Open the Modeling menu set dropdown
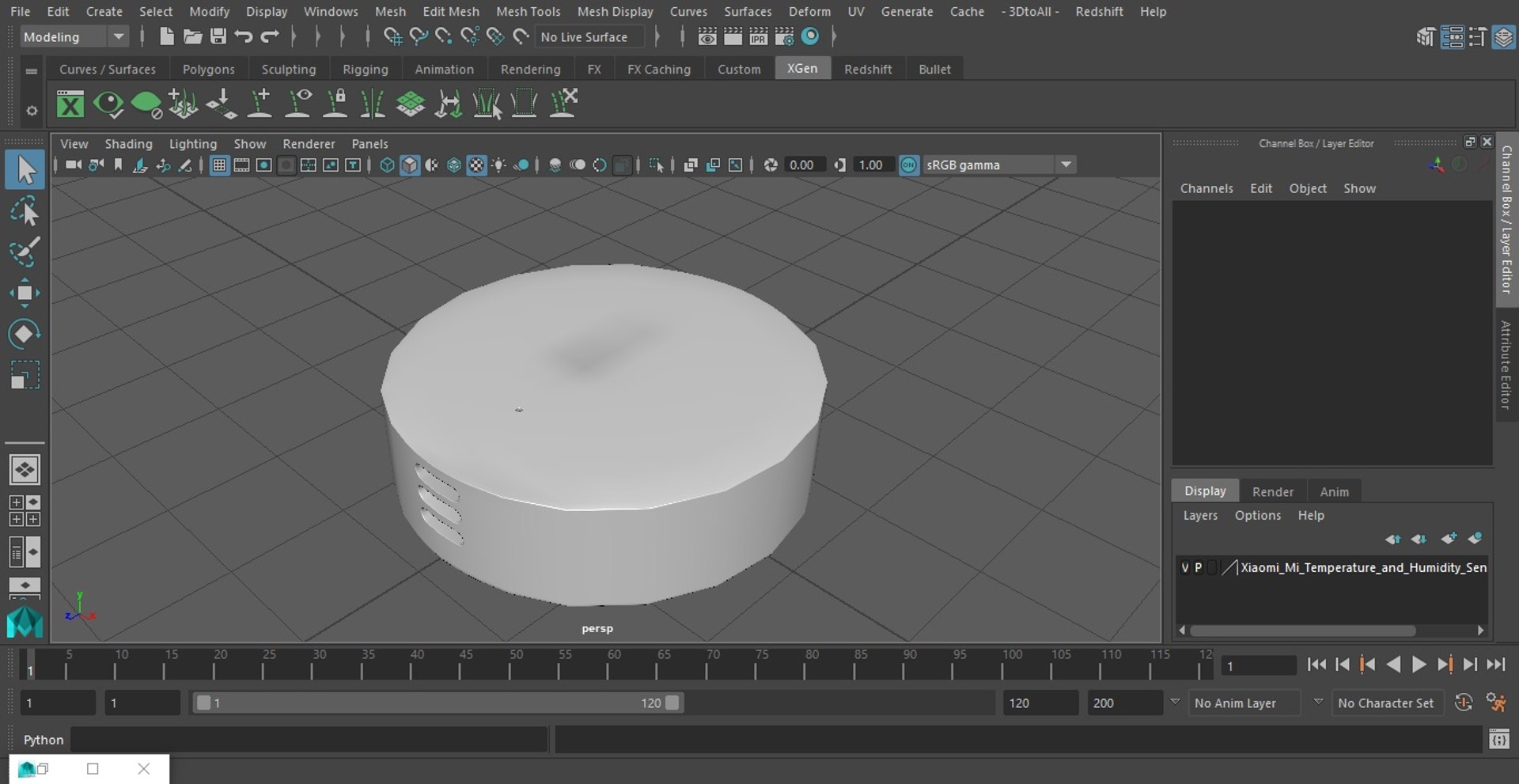This screenshot has width=1519, height=784. click(x=74, y=36)
